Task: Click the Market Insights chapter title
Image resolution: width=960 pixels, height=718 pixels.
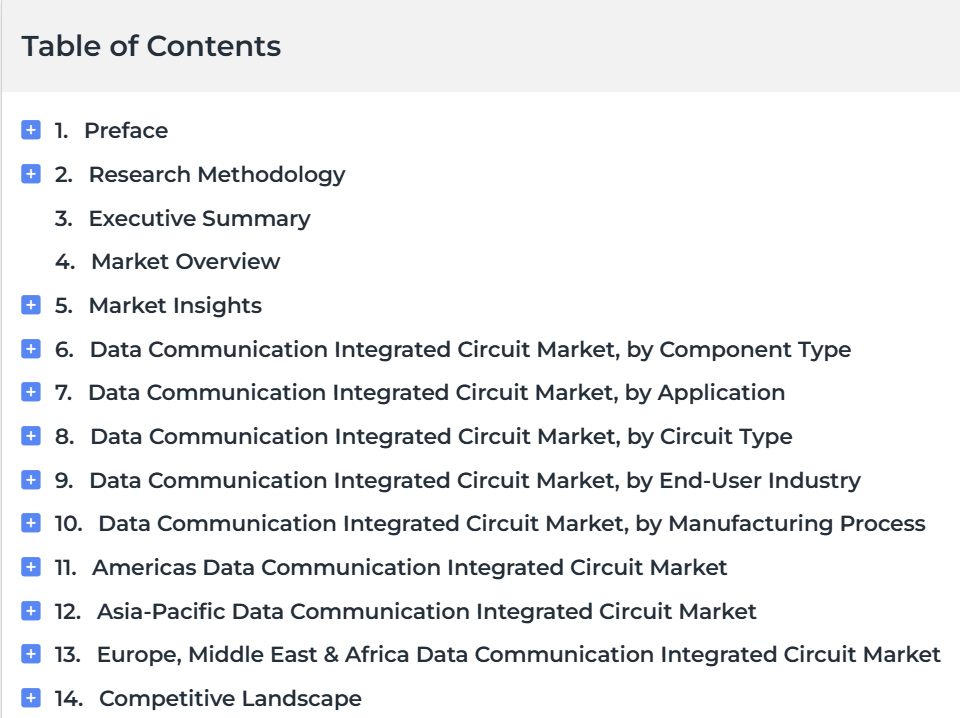Action: click(176, 305)
